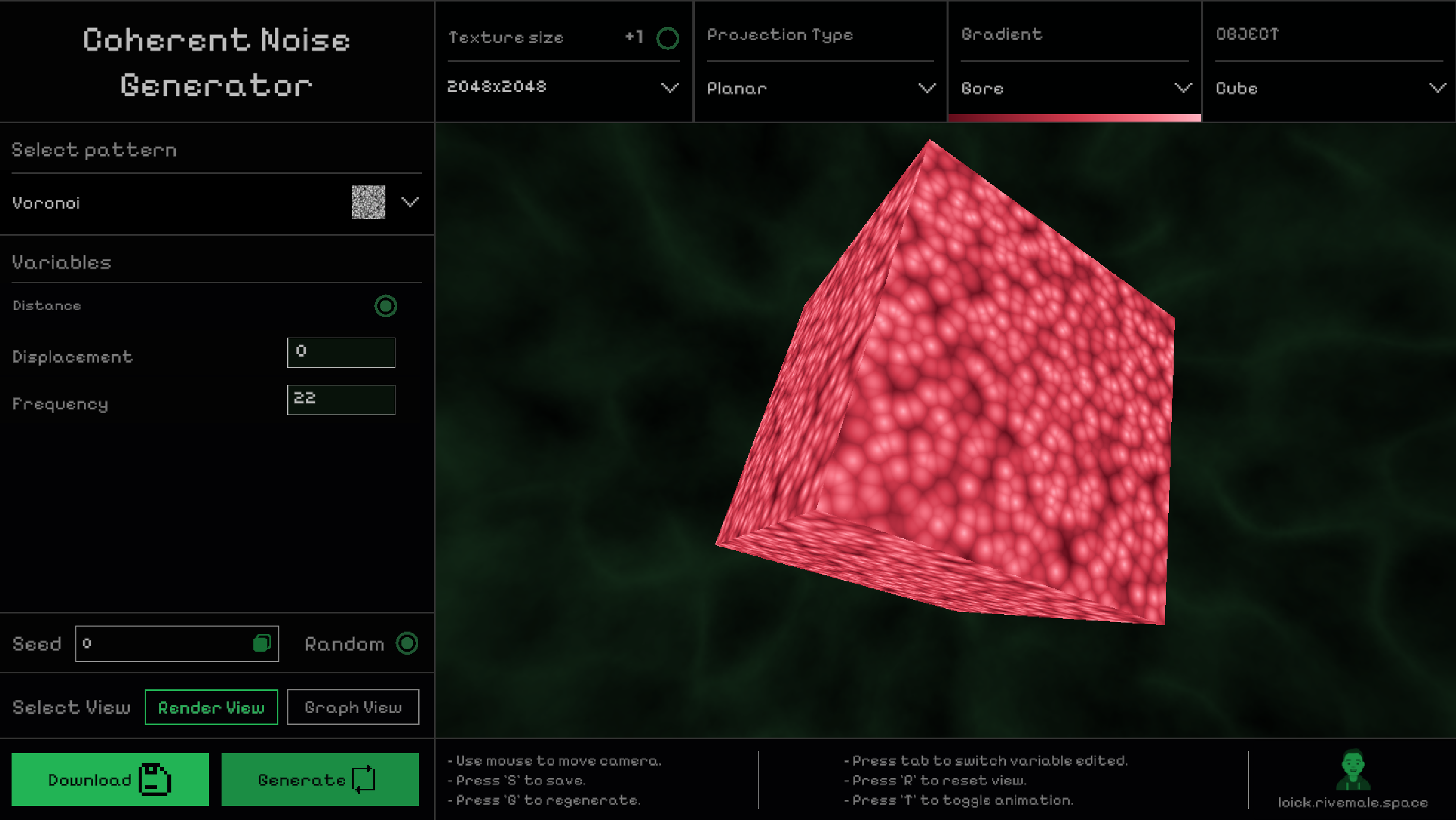Switch to Render View
The height and width of the screenshot is (820, 1456).
[x=212, y=707]
